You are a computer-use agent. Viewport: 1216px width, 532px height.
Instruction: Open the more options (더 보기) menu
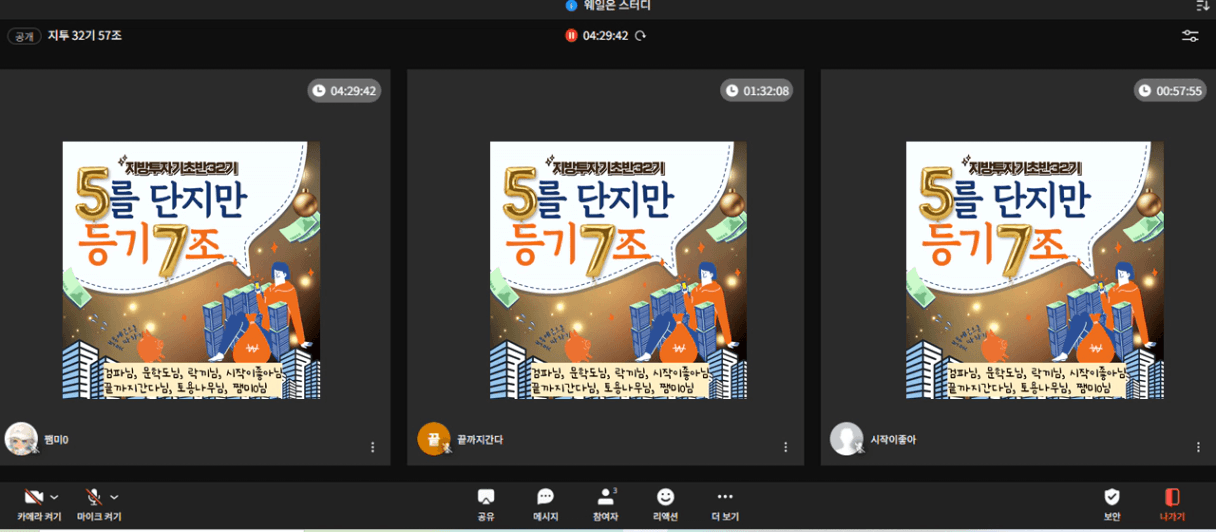tap(725, 503)
